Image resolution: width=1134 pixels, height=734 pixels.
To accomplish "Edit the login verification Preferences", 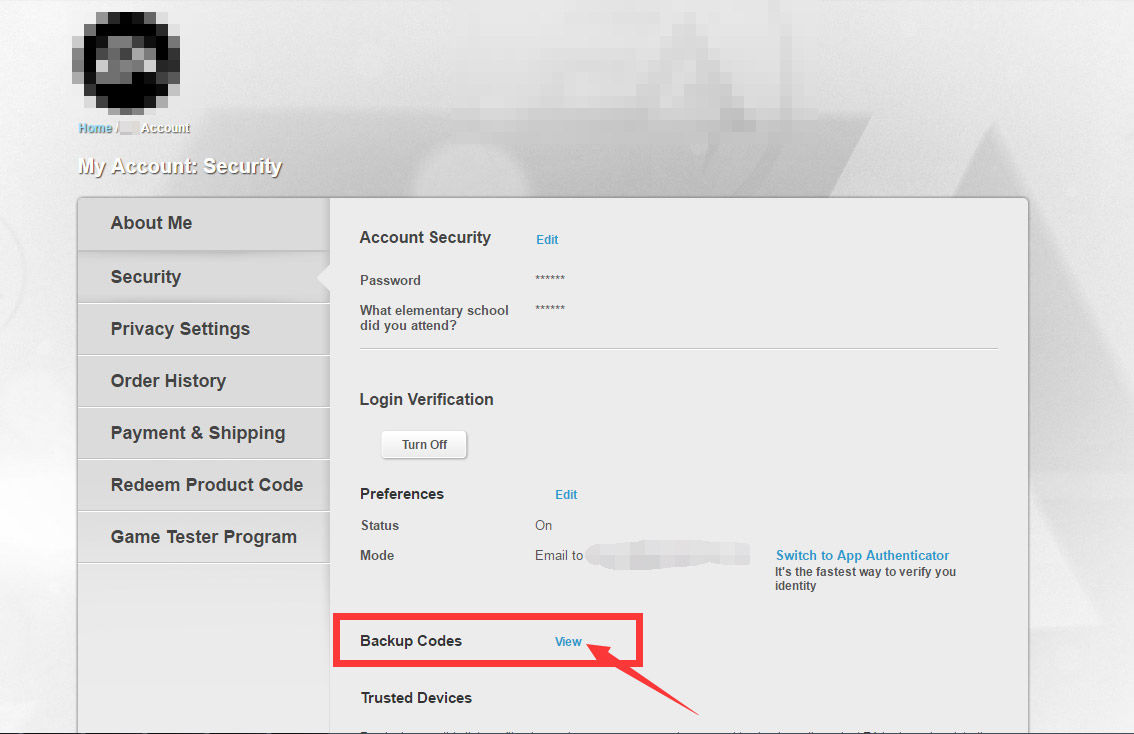I will (566, 494).
